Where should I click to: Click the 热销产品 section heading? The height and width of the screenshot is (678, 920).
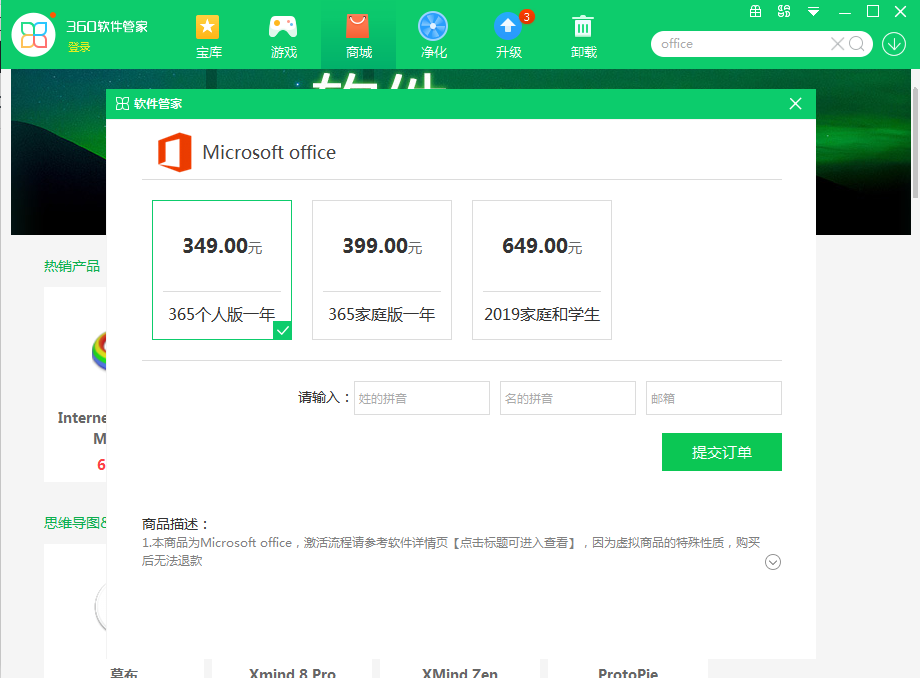(x=72, y=266)
